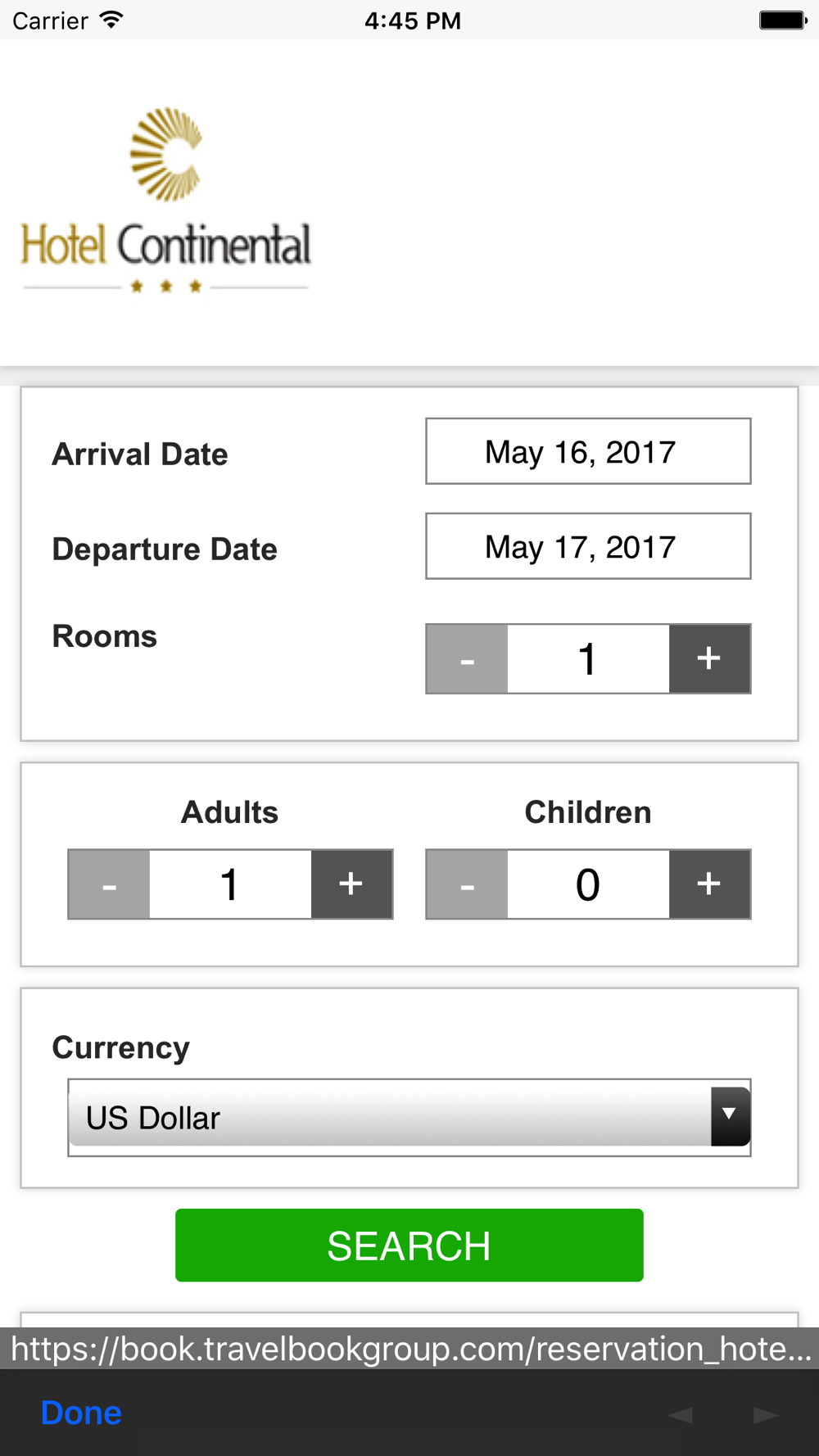Tap the battery indicator icon
This screenshot has width=819, height=1456.
(x=783, y=20)
